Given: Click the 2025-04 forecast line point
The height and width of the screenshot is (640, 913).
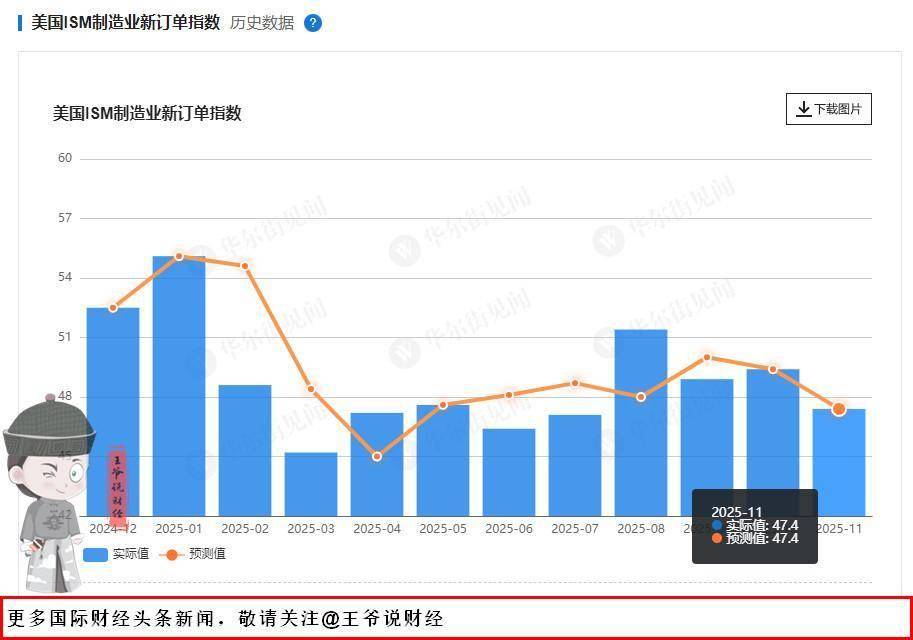Looking at the screenshot, I should [377, 457].
